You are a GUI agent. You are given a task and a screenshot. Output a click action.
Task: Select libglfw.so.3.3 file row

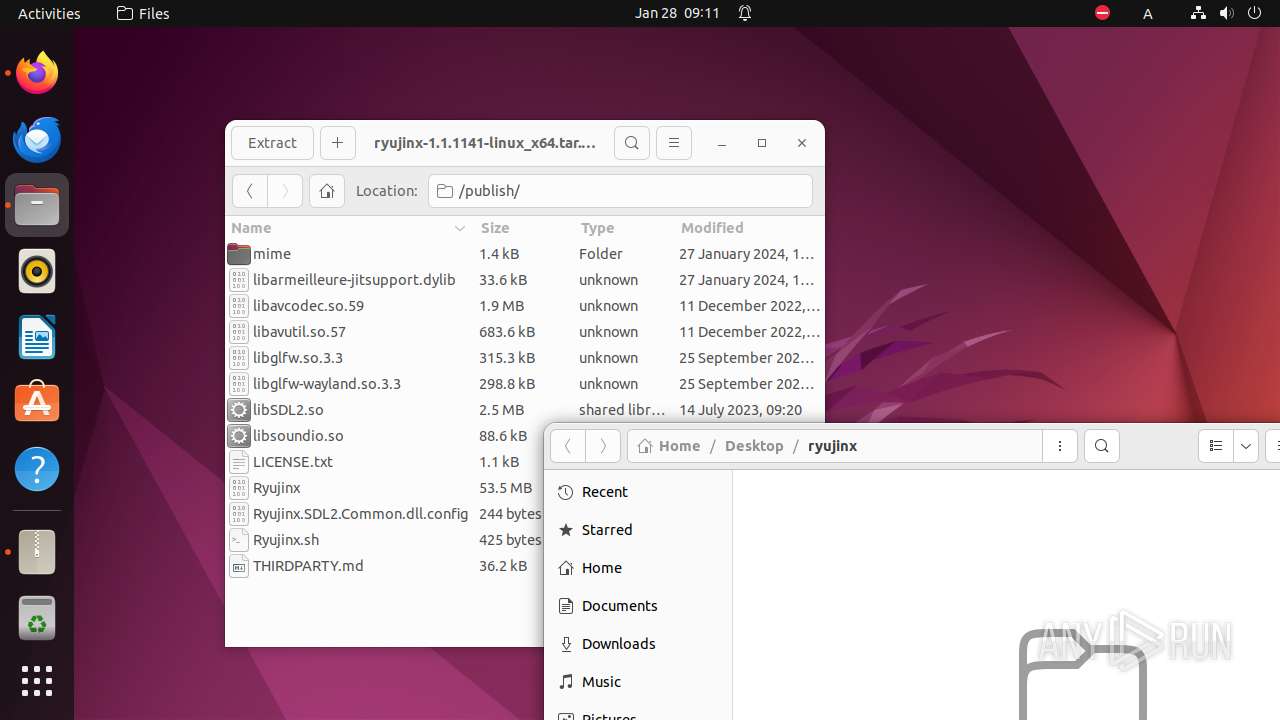524,358
